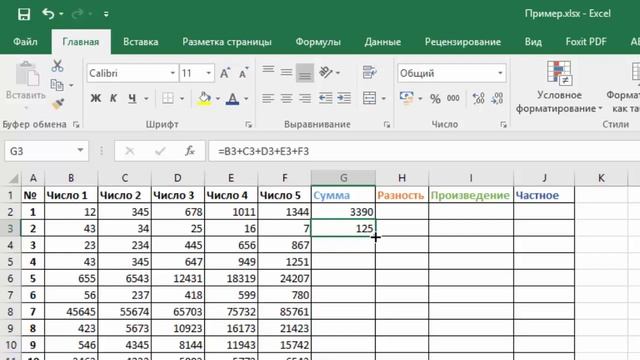
Task: Toggle underline Ч formatting
Action: [x=132, y=98]
